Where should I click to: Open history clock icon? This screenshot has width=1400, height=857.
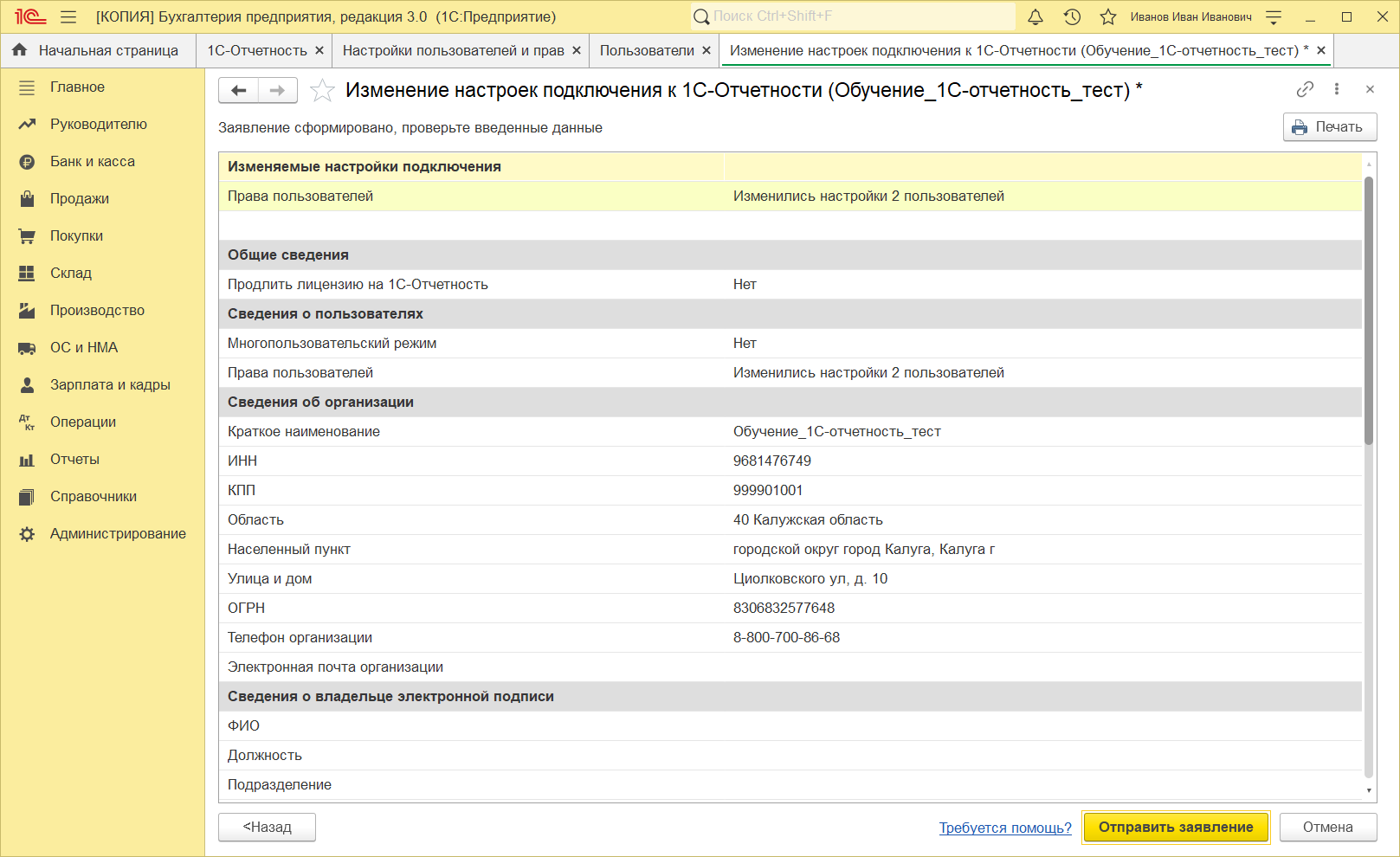pyautogui.click(x=1072, y=17)
